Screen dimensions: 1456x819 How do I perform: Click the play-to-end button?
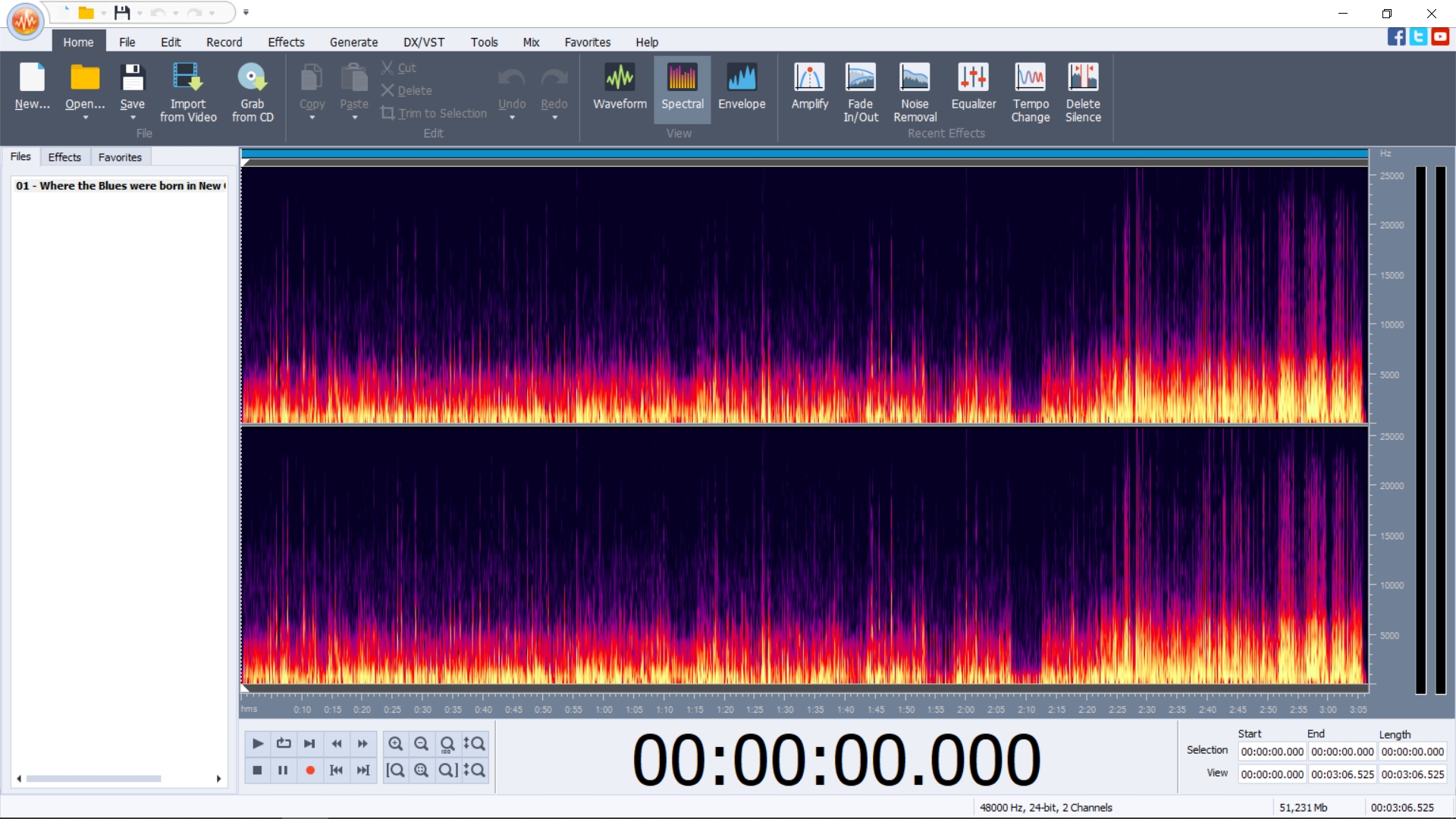point(309,743)
